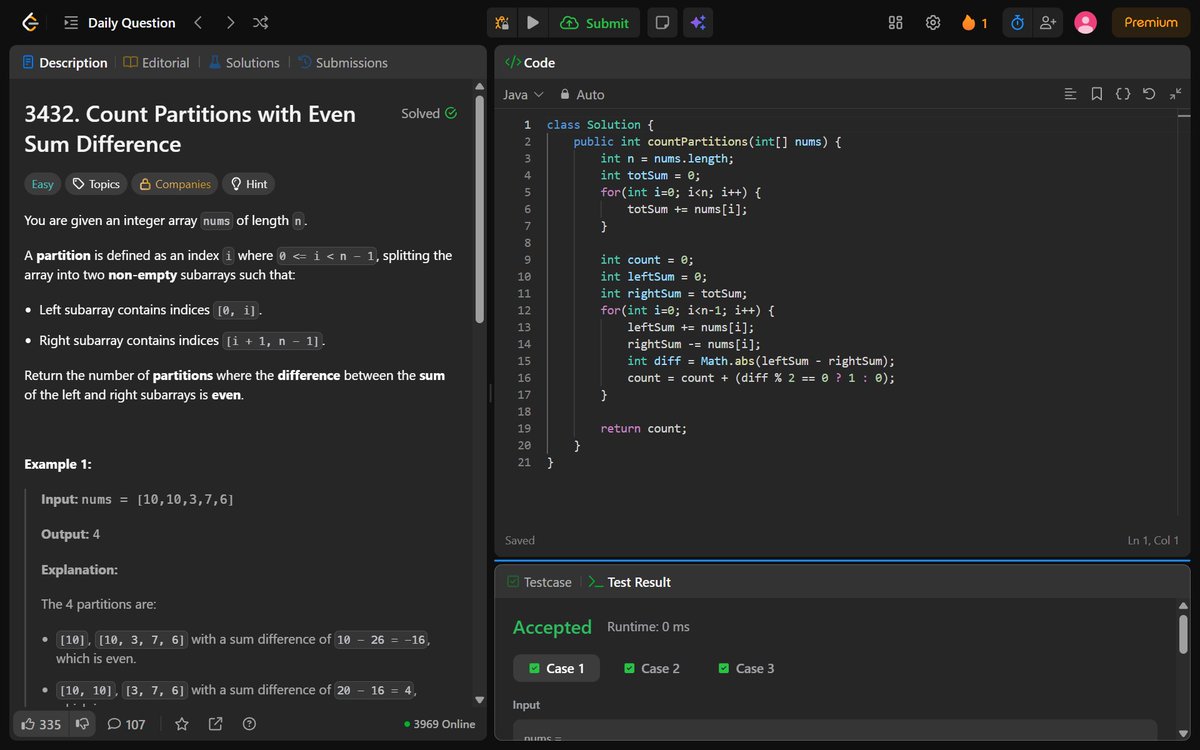Start the timer stopwatch icon
1200x750 pixels.
point(1017,22)
